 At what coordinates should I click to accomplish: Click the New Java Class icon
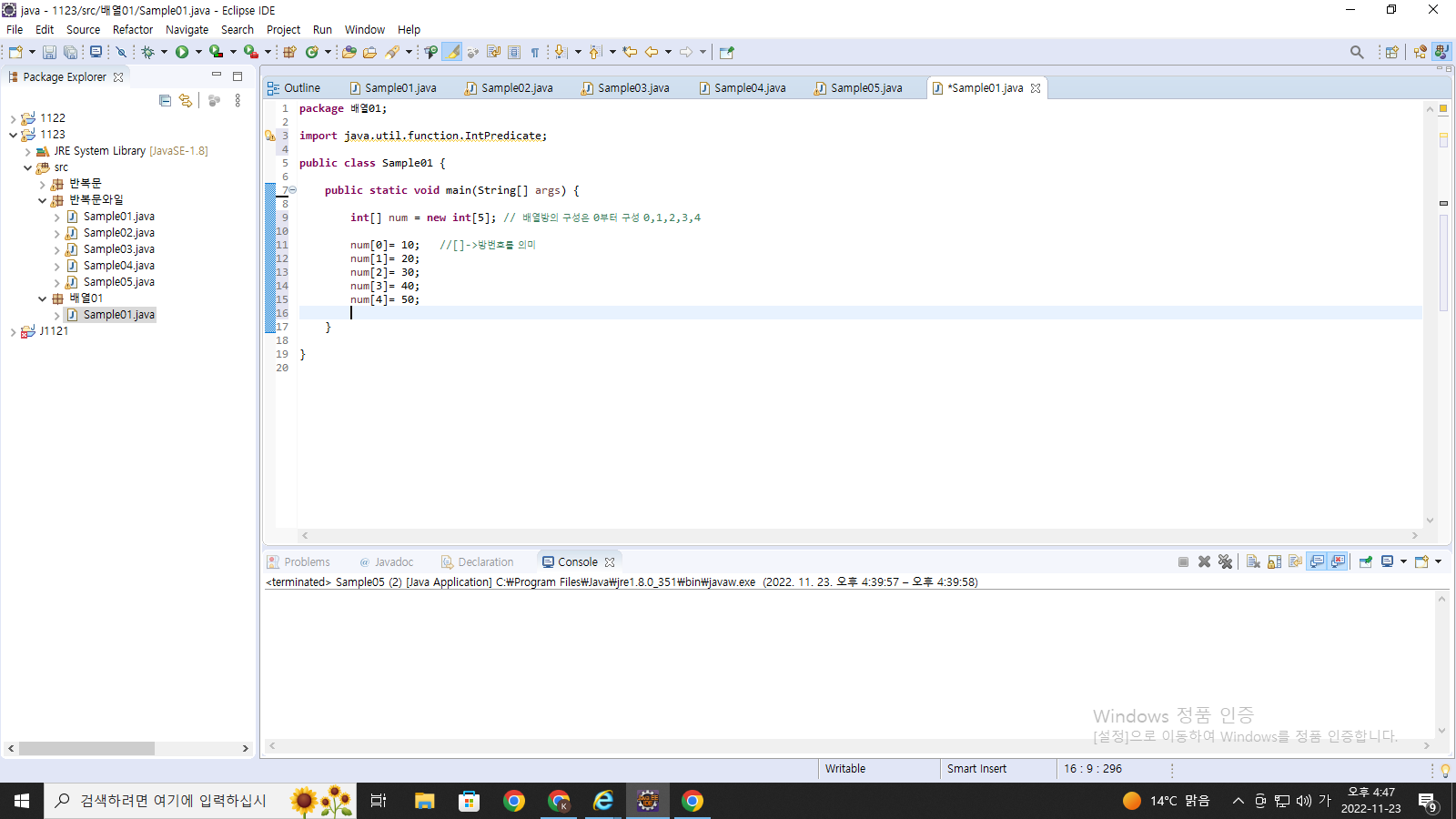coord(312,52)
